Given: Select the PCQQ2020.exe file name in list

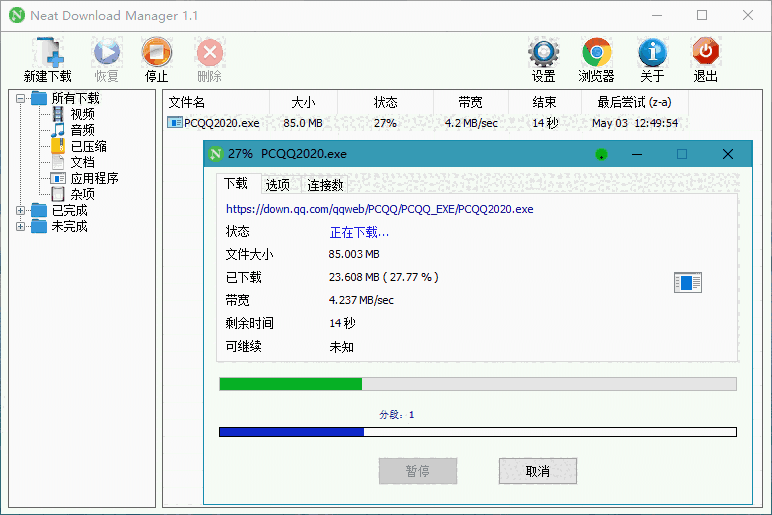Looking at the screenshot, I should 222,123.
